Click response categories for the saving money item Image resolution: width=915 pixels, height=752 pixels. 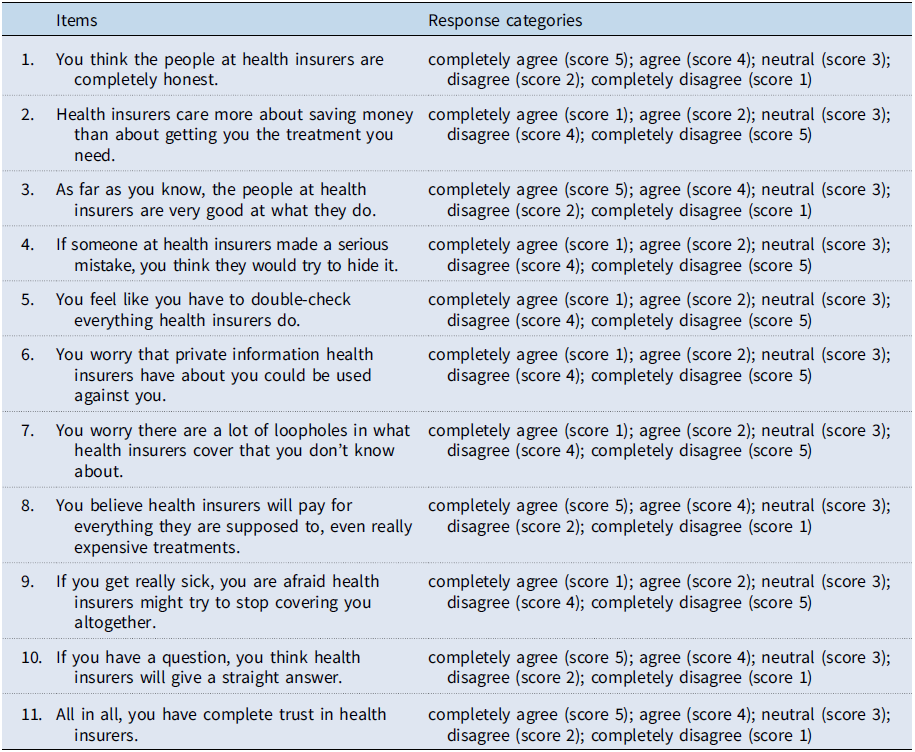[x=658, y=124]
